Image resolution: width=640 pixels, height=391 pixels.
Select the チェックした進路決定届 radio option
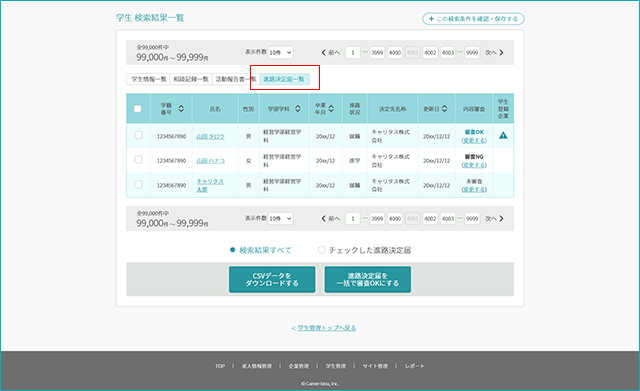coord(322,250)
